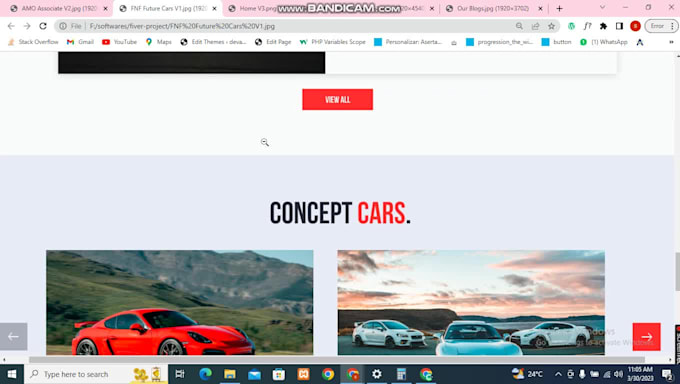Screen dimensions: 680x384
Task: Open the volume control in tray
Action: [x=619, y=374]
